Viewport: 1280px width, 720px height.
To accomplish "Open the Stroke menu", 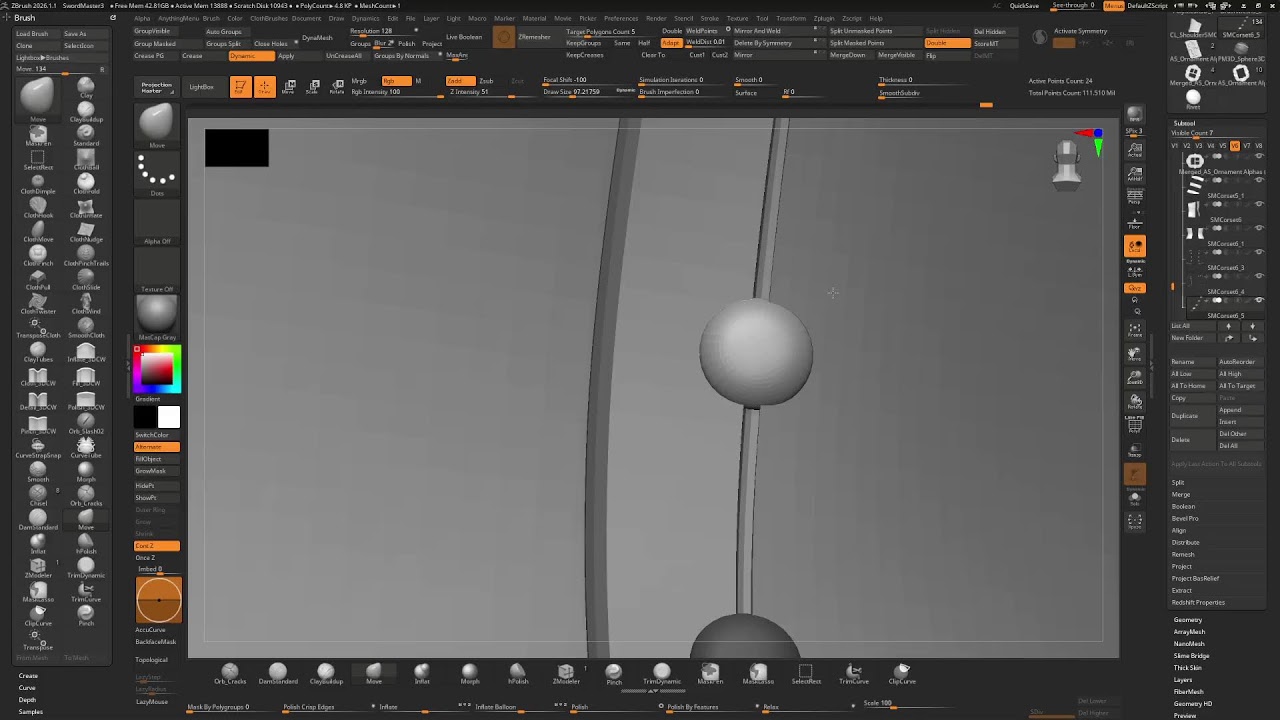I will tap(709, 18).
